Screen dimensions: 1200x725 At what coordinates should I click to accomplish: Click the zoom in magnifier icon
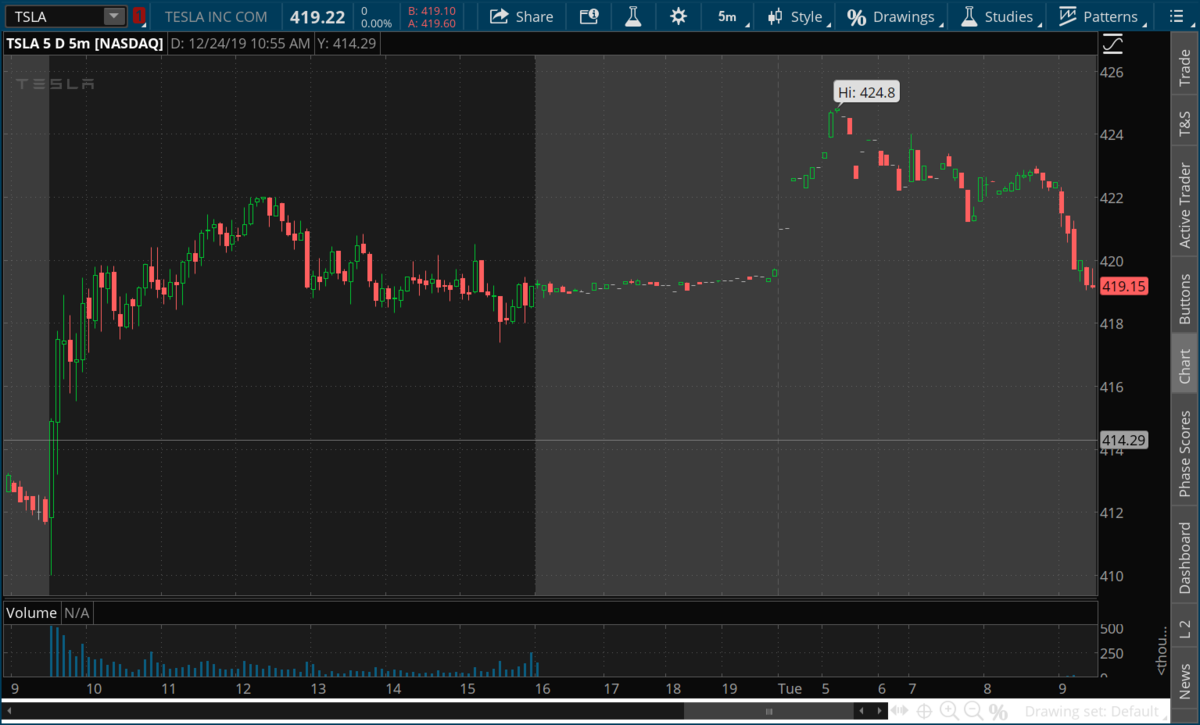point(949,711)
